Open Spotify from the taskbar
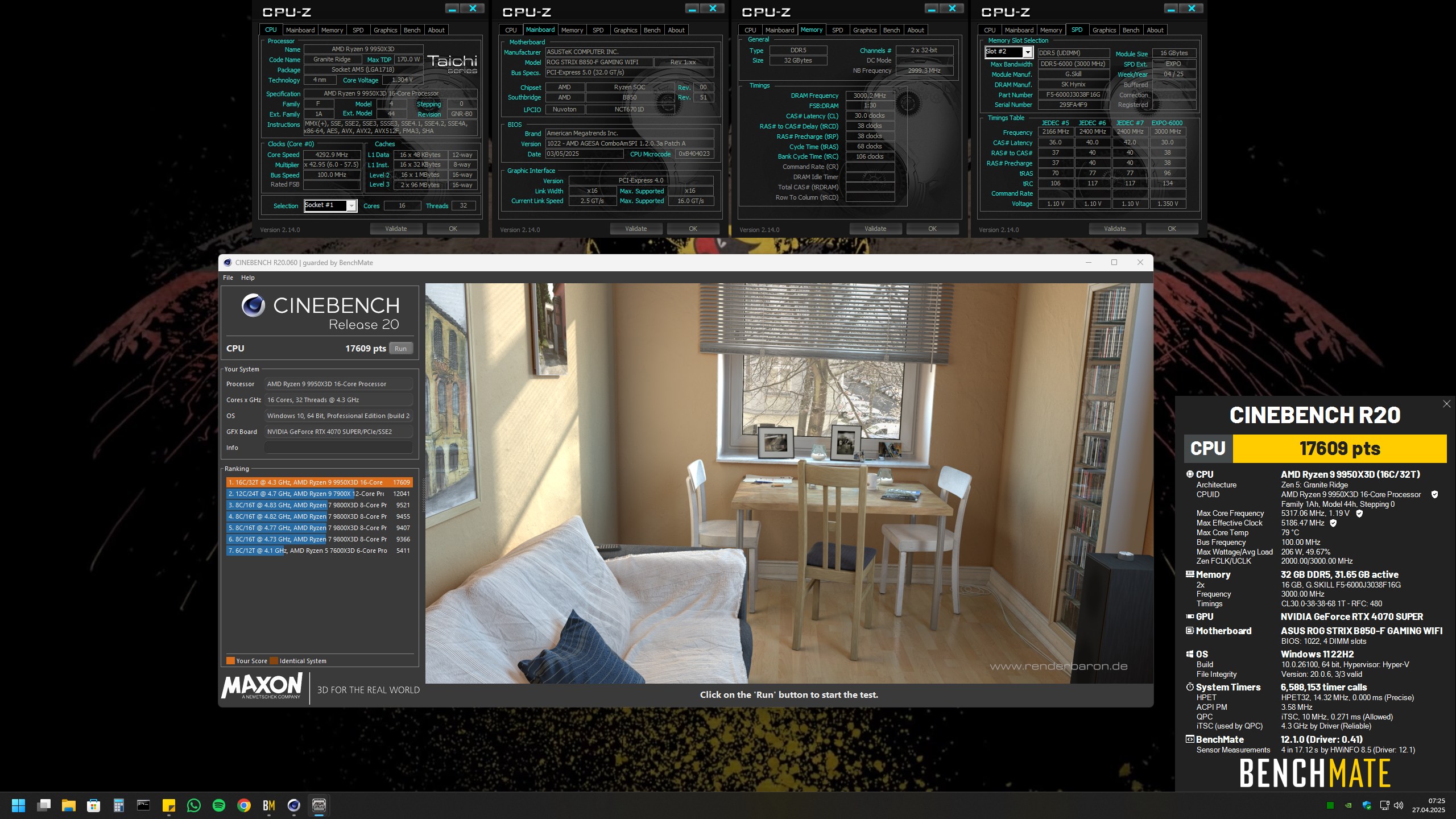Screen dimensions: 1456x819 click(x=219, y=805)
